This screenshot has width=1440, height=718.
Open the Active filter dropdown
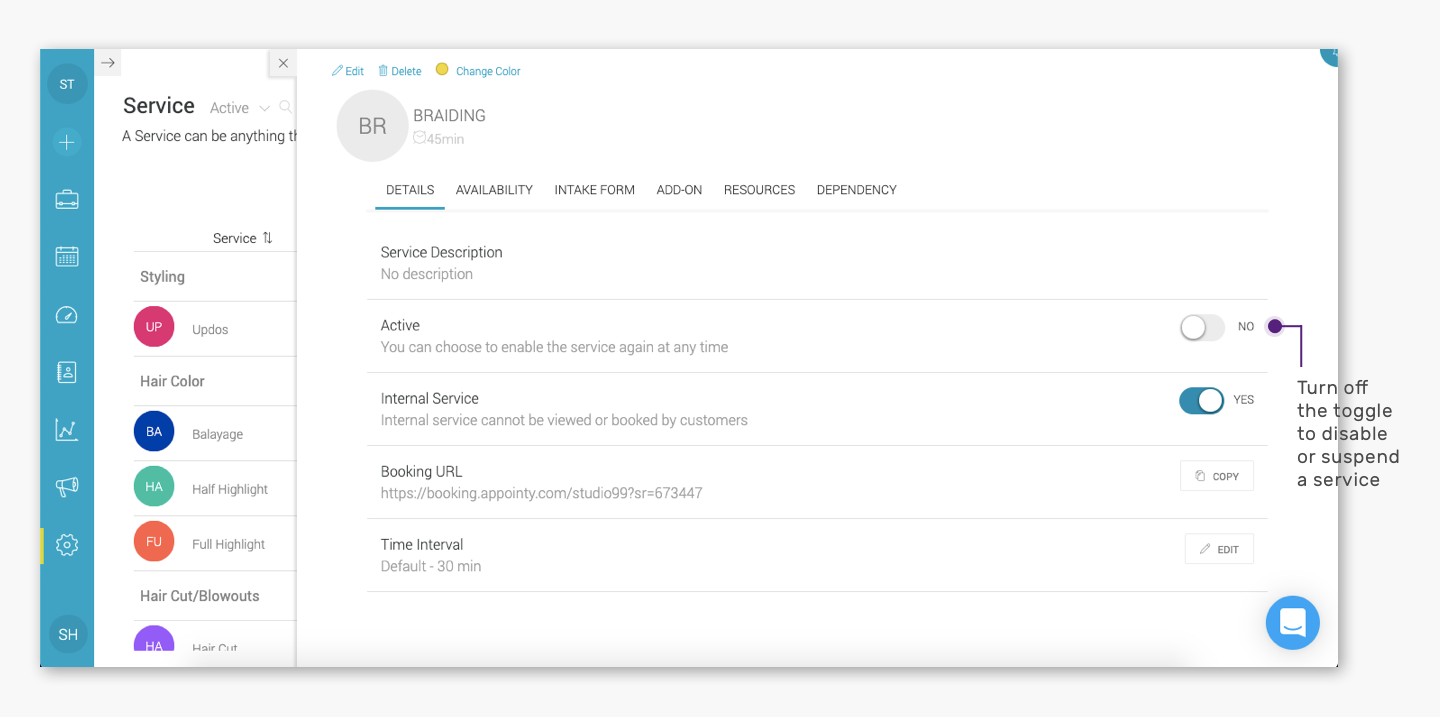240,108
